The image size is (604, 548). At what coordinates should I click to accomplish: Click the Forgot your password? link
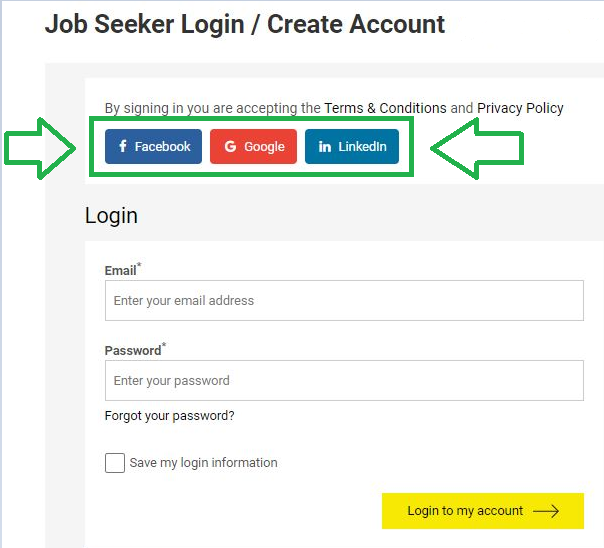pyautogui.click(x=169, y=416)
